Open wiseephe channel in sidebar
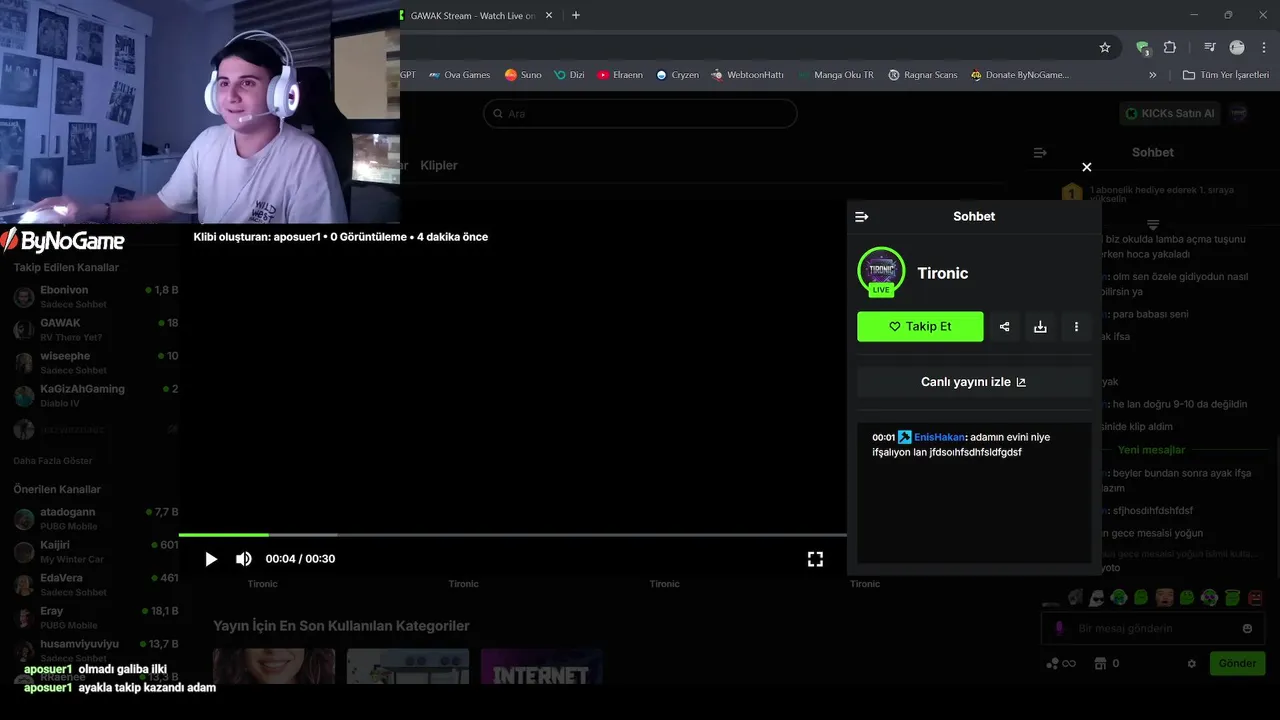The height and width of the screenshot is (720, 1280). click(95, 362)
